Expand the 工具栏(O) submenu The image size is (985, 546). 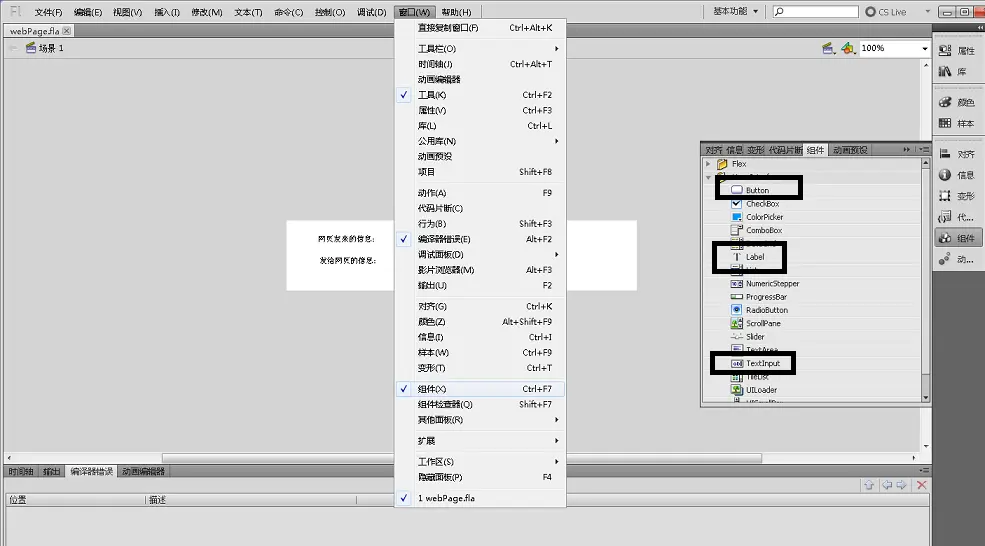pos(481,48)
